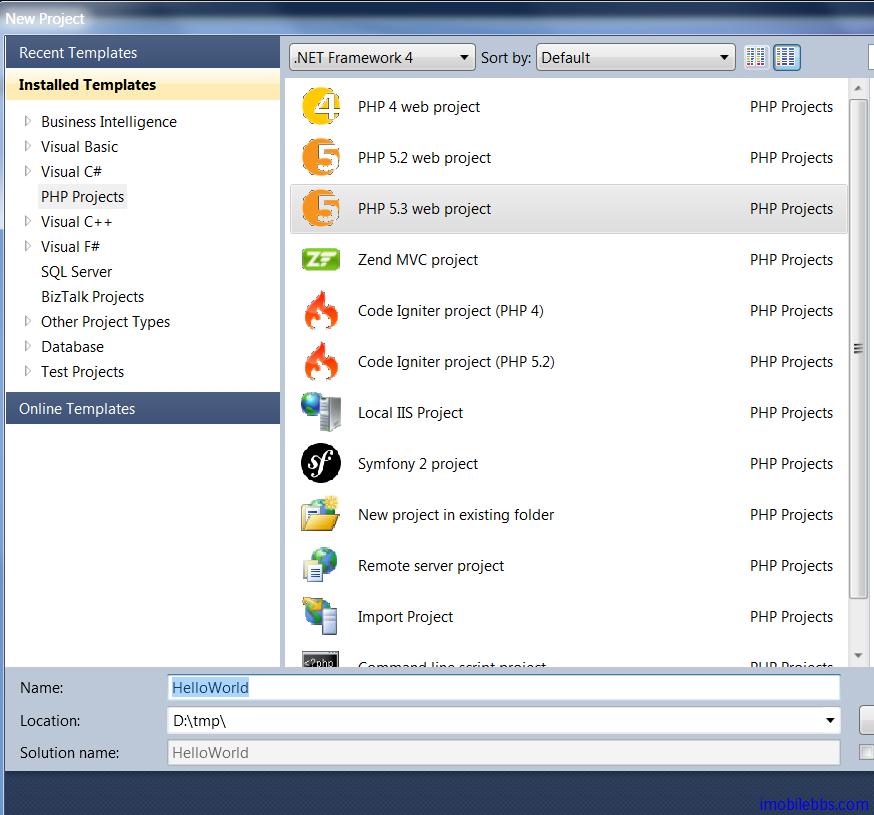Viewport: 874px width, 815px height.
Task: Select the Local IIS Project icon
Action: [x=321, y=413]
